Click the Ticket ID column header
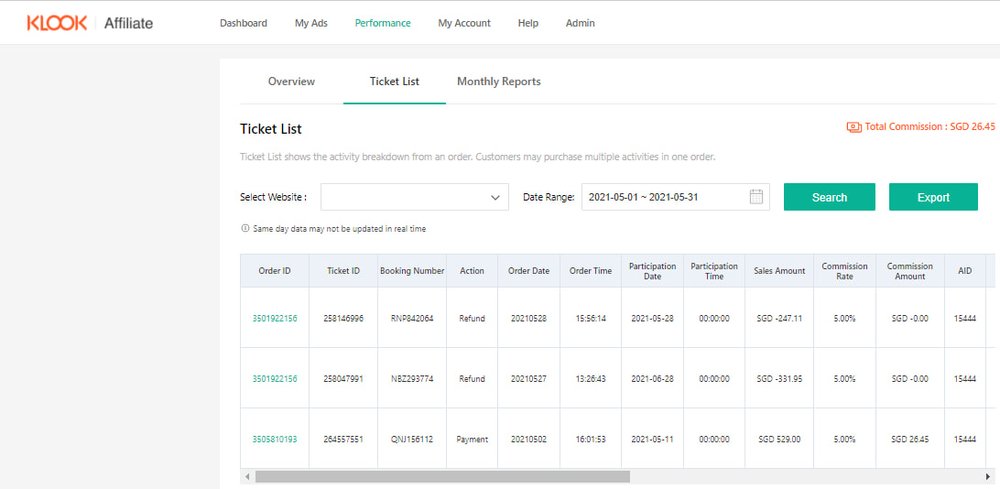 tap(343, 271)
